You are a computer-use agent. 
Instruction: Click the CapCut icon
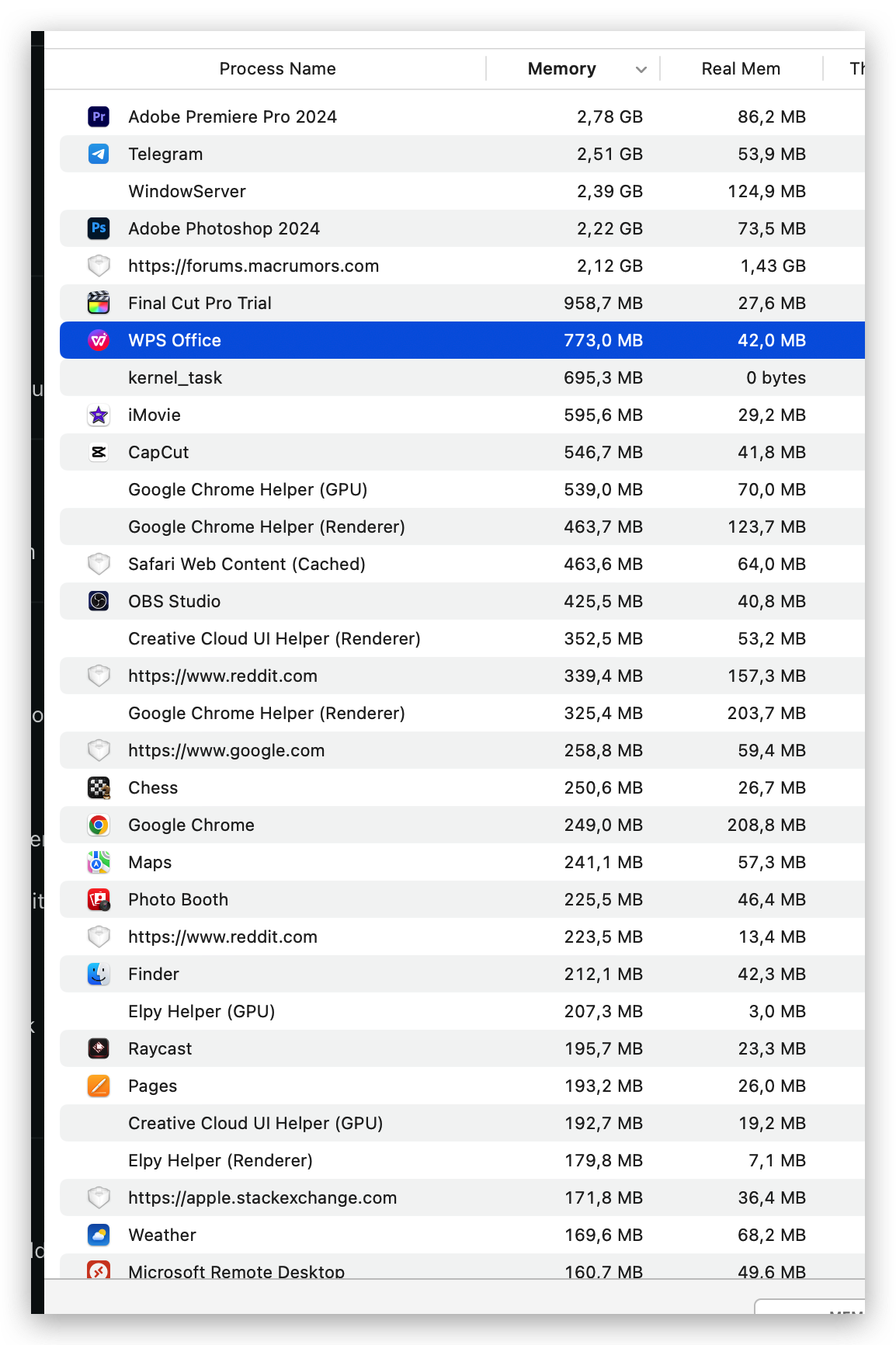click(99, 452)
